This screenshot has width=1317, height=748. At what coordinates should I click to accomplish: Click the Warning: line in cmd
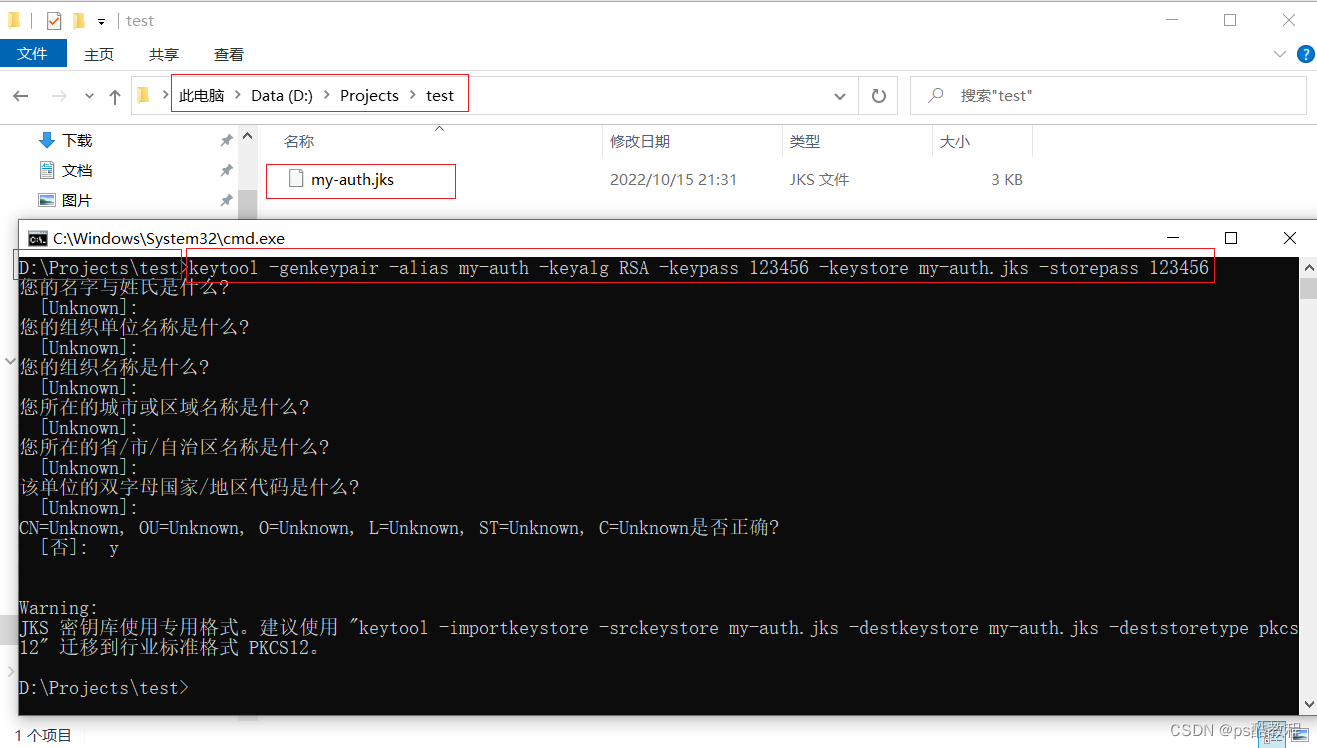[59, 608]
